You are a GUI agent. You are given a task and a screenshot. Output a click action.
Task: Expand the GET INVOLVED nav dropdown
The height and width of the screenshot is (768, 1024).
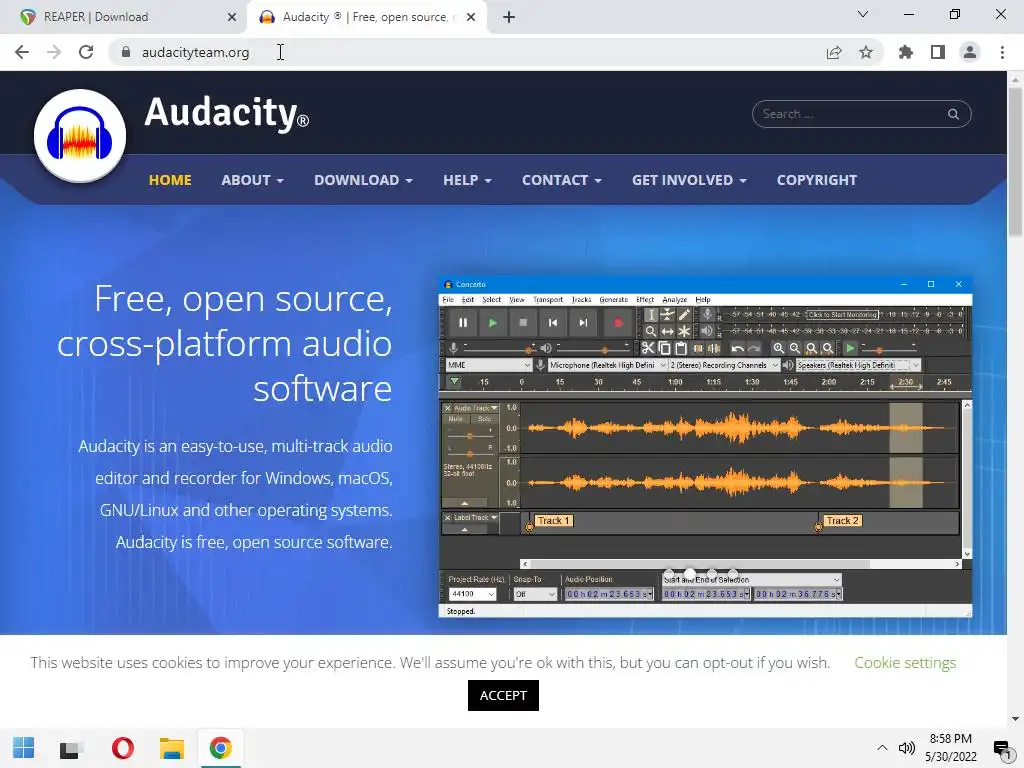689,180
